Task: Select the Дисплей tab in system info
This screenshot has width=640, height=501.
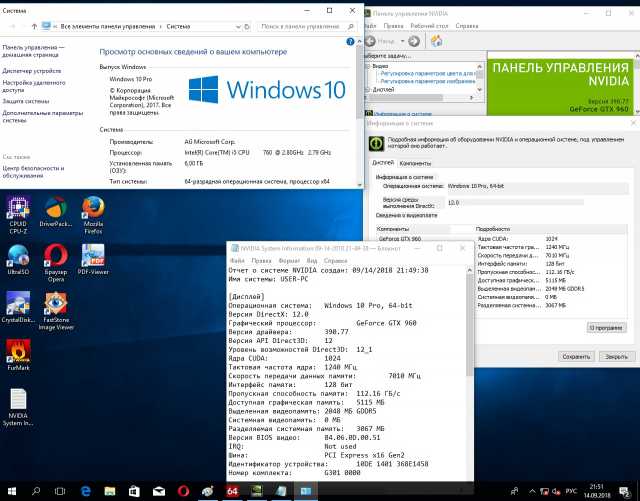Action: (383, 163)
